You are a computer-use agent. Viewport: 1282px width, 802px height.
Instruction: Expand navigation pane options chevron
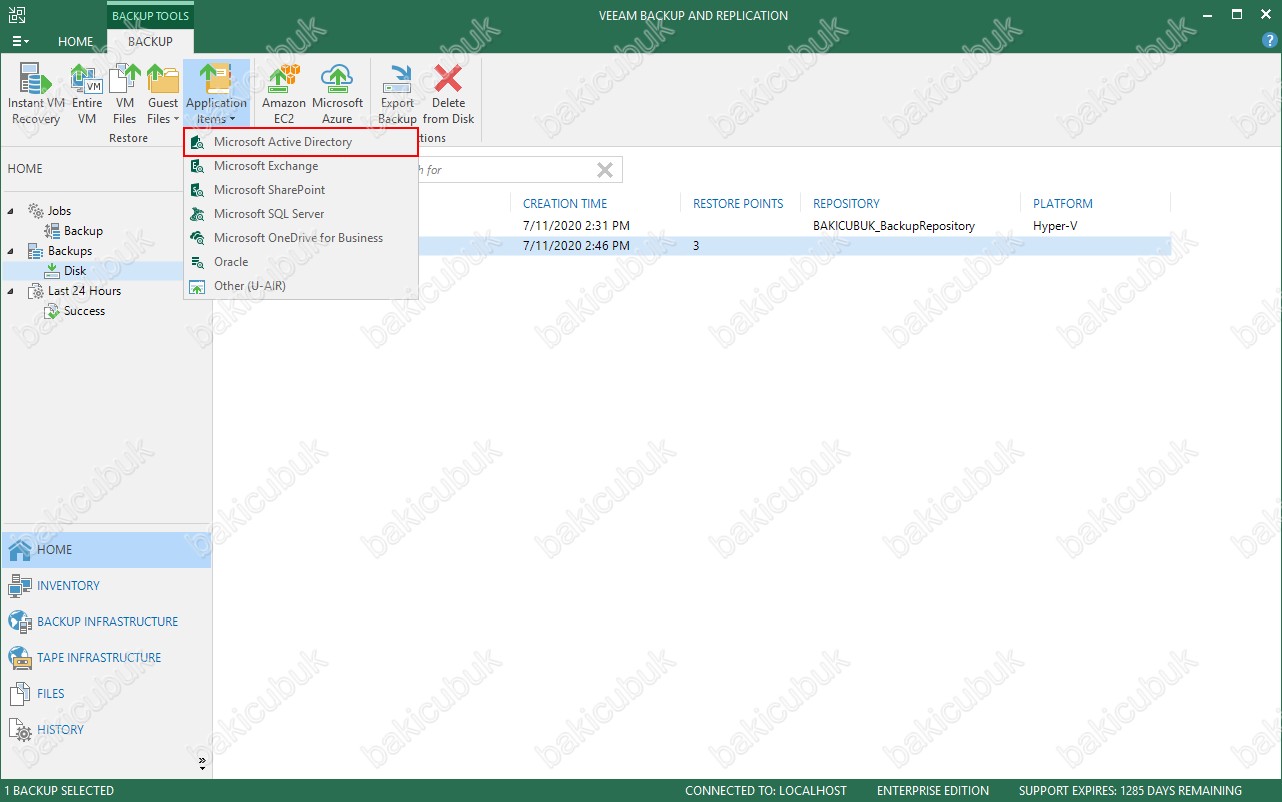pyautogui.click(x=202, y=763)
